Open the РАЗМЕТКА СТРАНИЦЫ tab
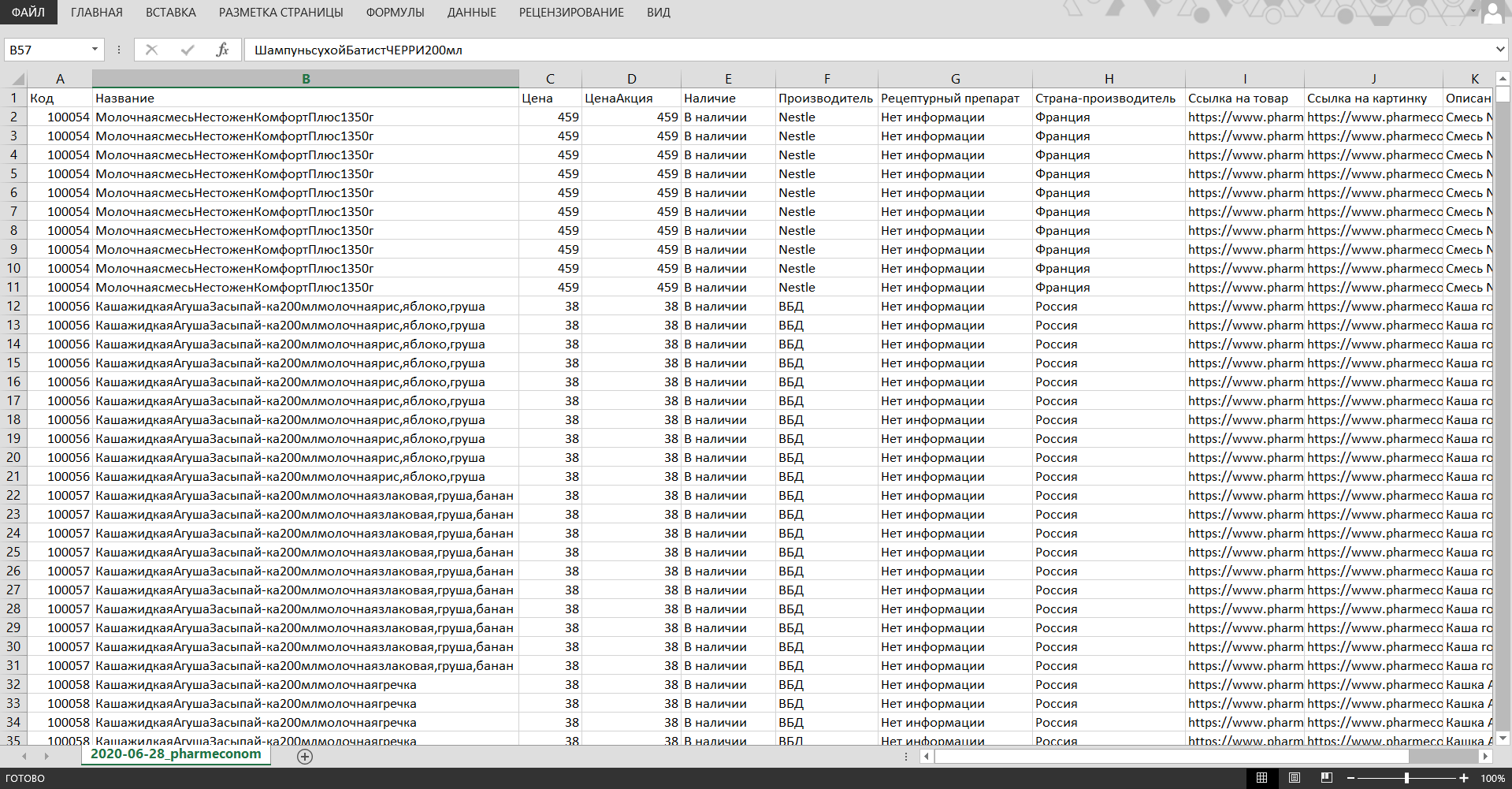1512x789 pixels. tap(281, 13)
